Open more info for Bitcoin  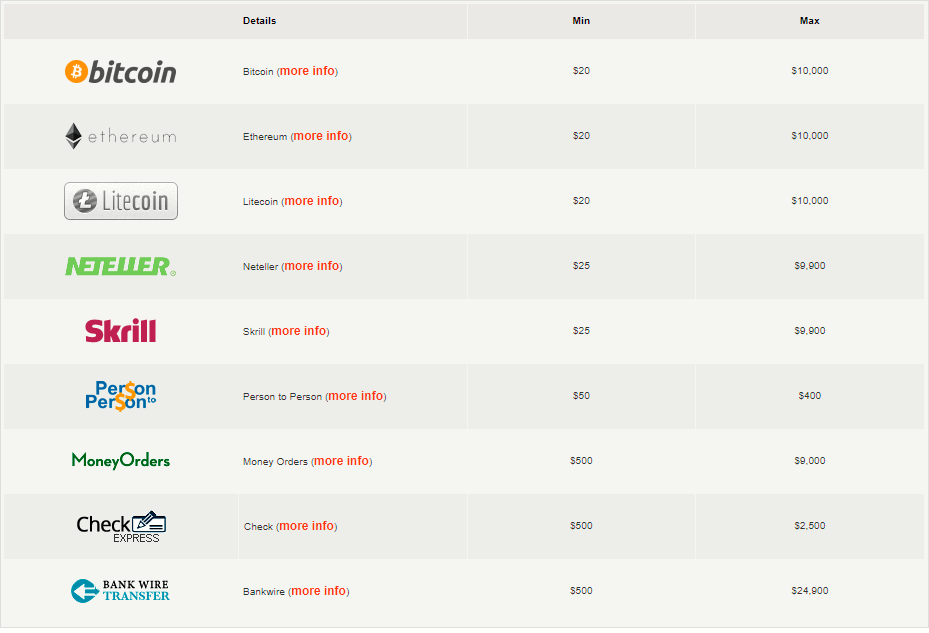pos(307,71)
